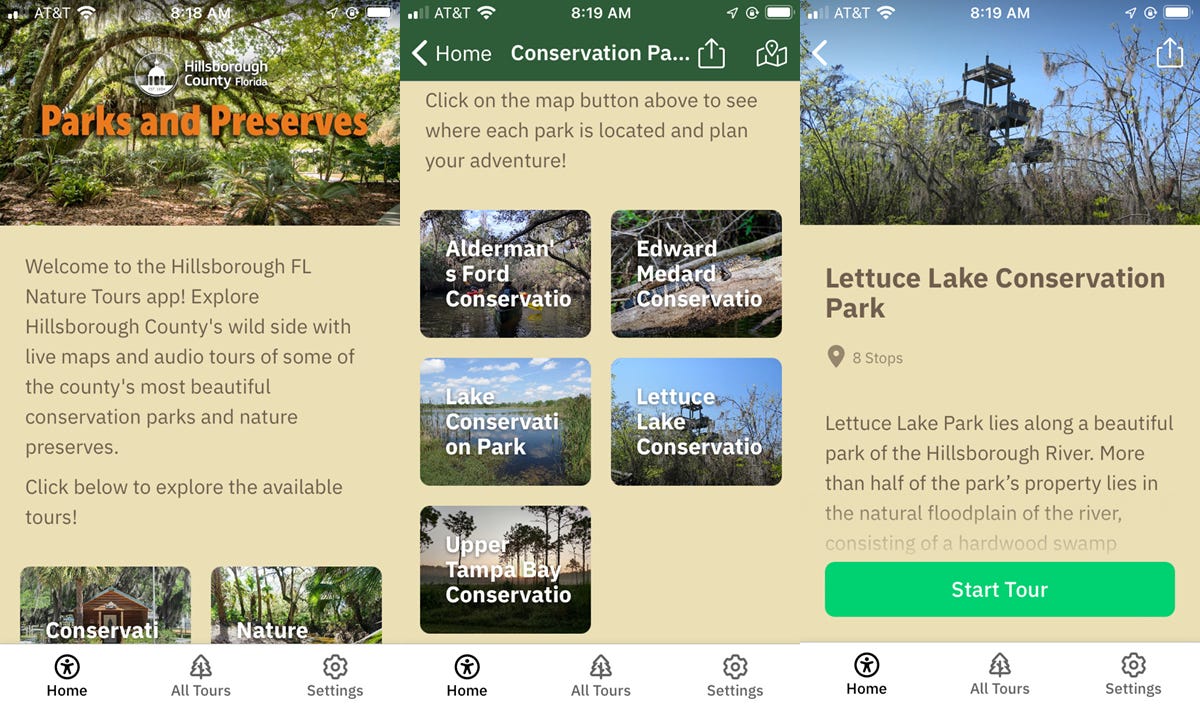Tap the Home tab on the middle screen
The width and height of the screenshot is (1200, 712).
click(x=467, y=677)
